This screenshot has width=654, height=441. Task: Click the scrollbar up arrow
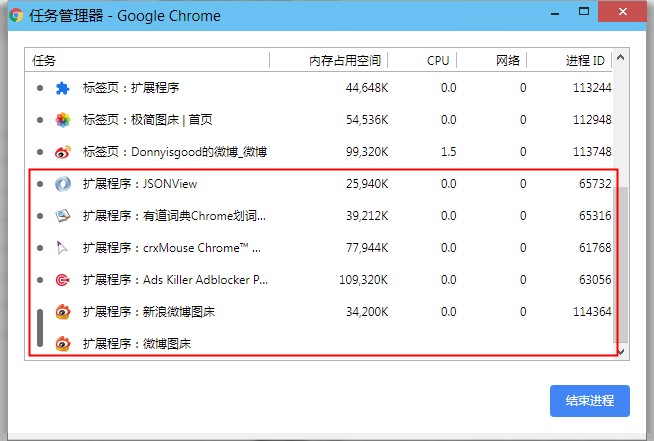pyautogui.click(x=621, y=58)
